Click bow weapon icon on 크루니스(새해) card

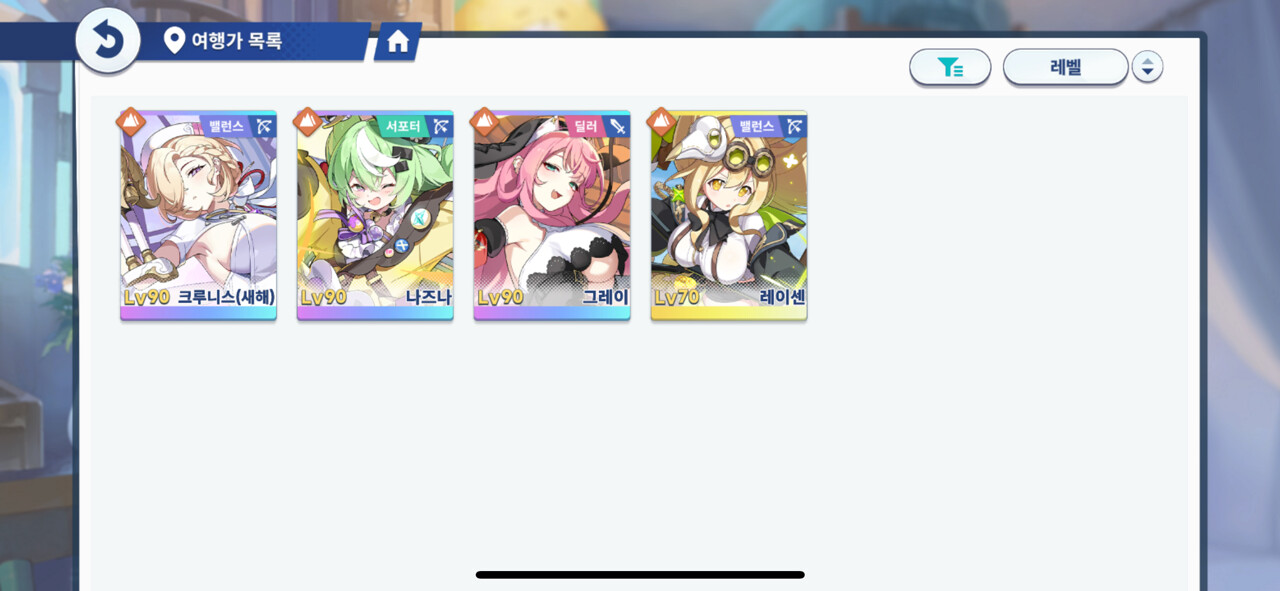click(264, 126)
